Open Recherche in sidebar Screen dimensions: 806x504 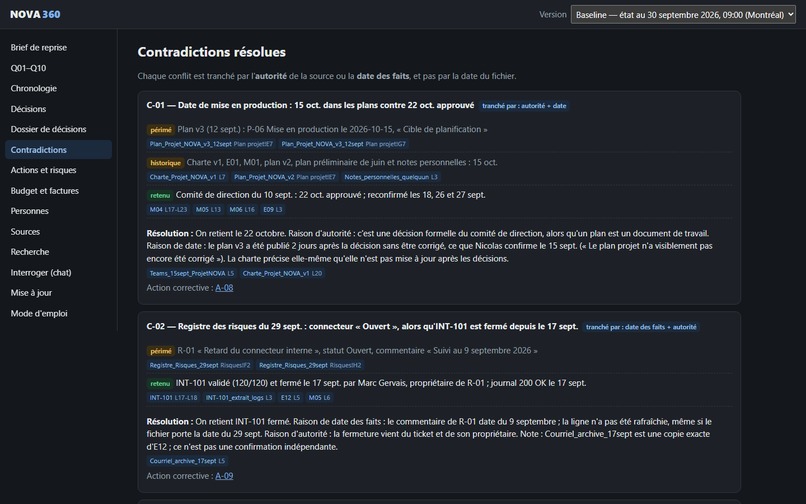click(58, 252)
